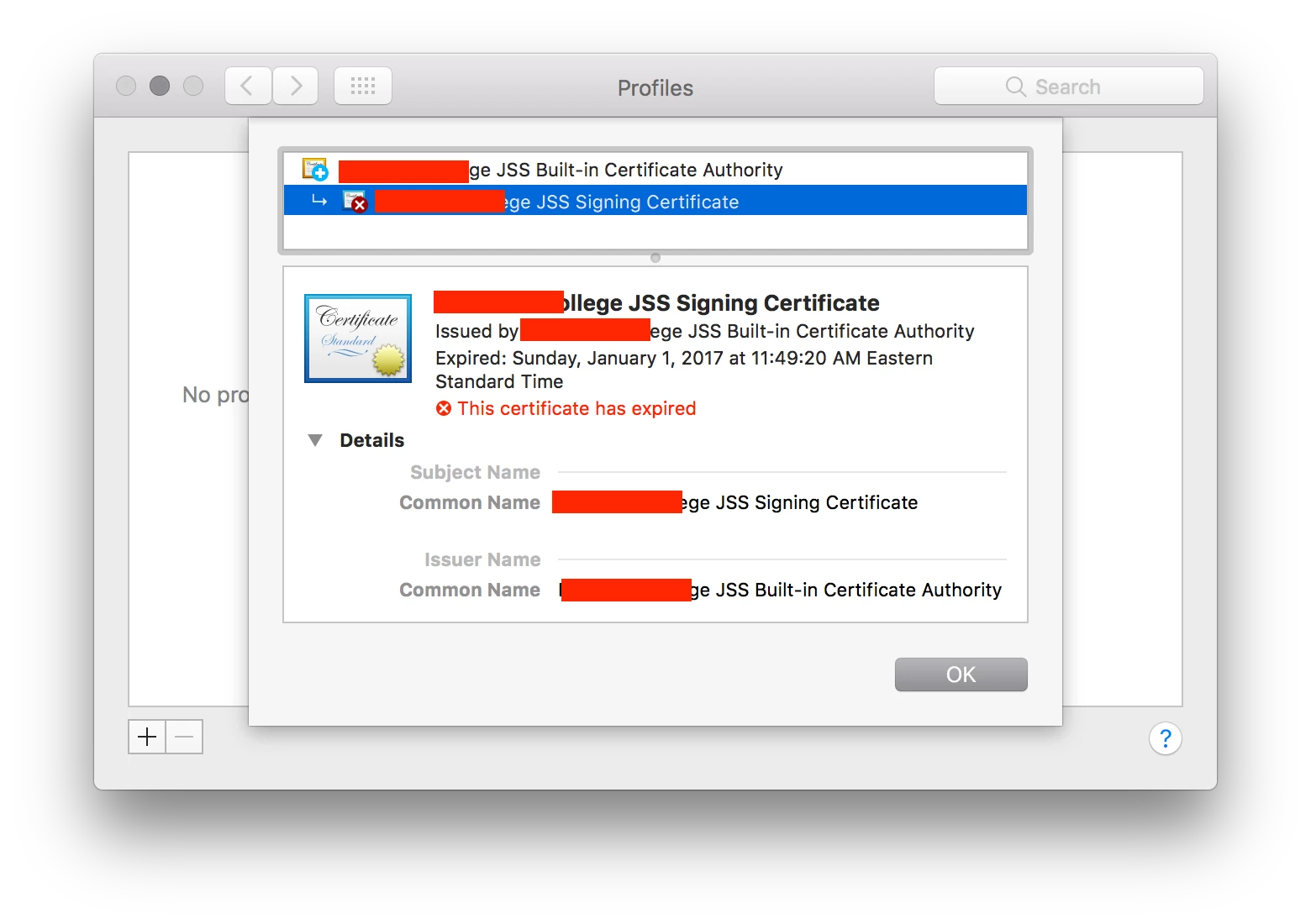The image size is (1311, 924).
Task: Click the child indent arrow icon
Action: coord(319,201)
